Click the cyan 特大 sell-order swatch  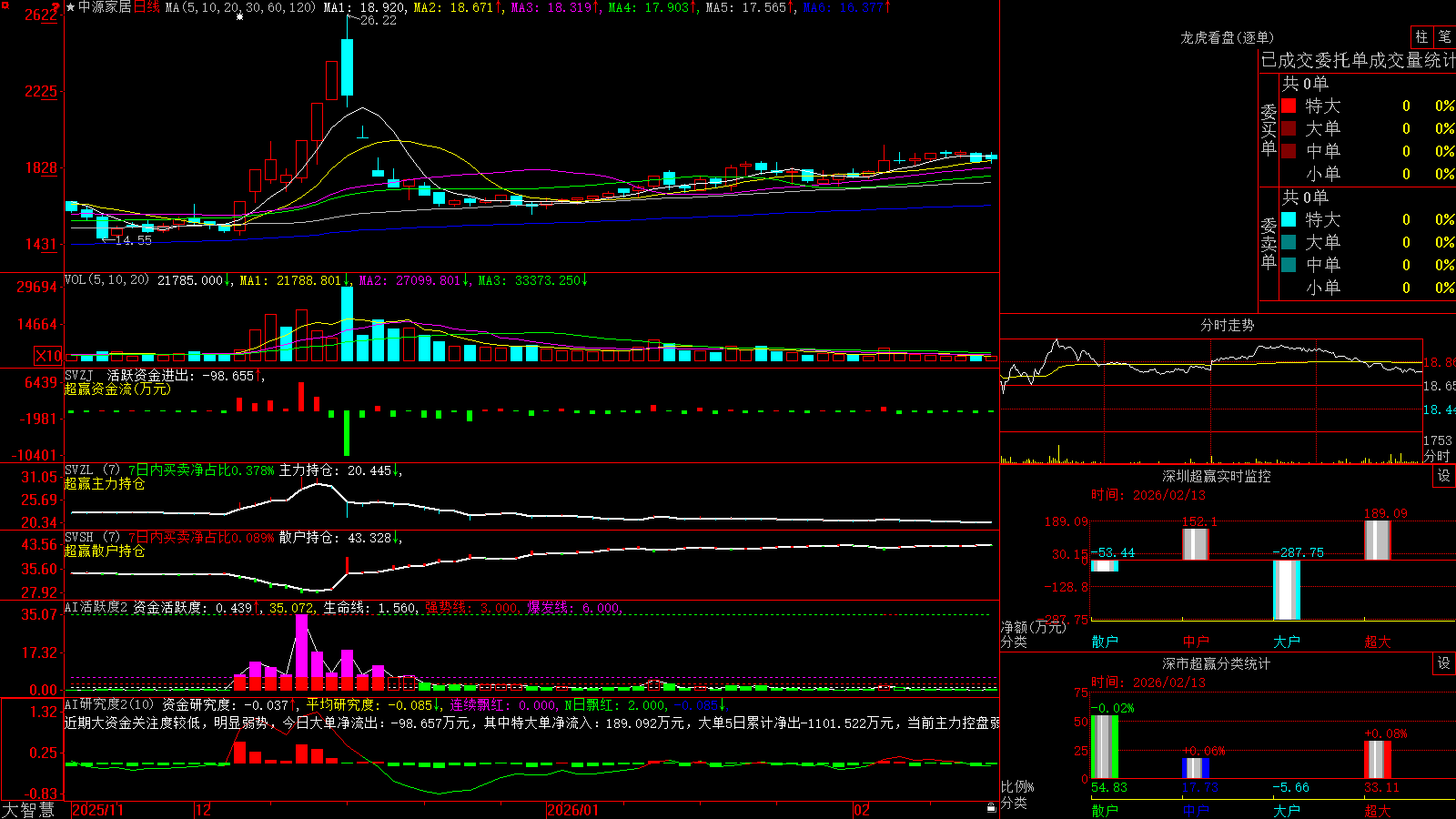click(x=1289, y=219)
